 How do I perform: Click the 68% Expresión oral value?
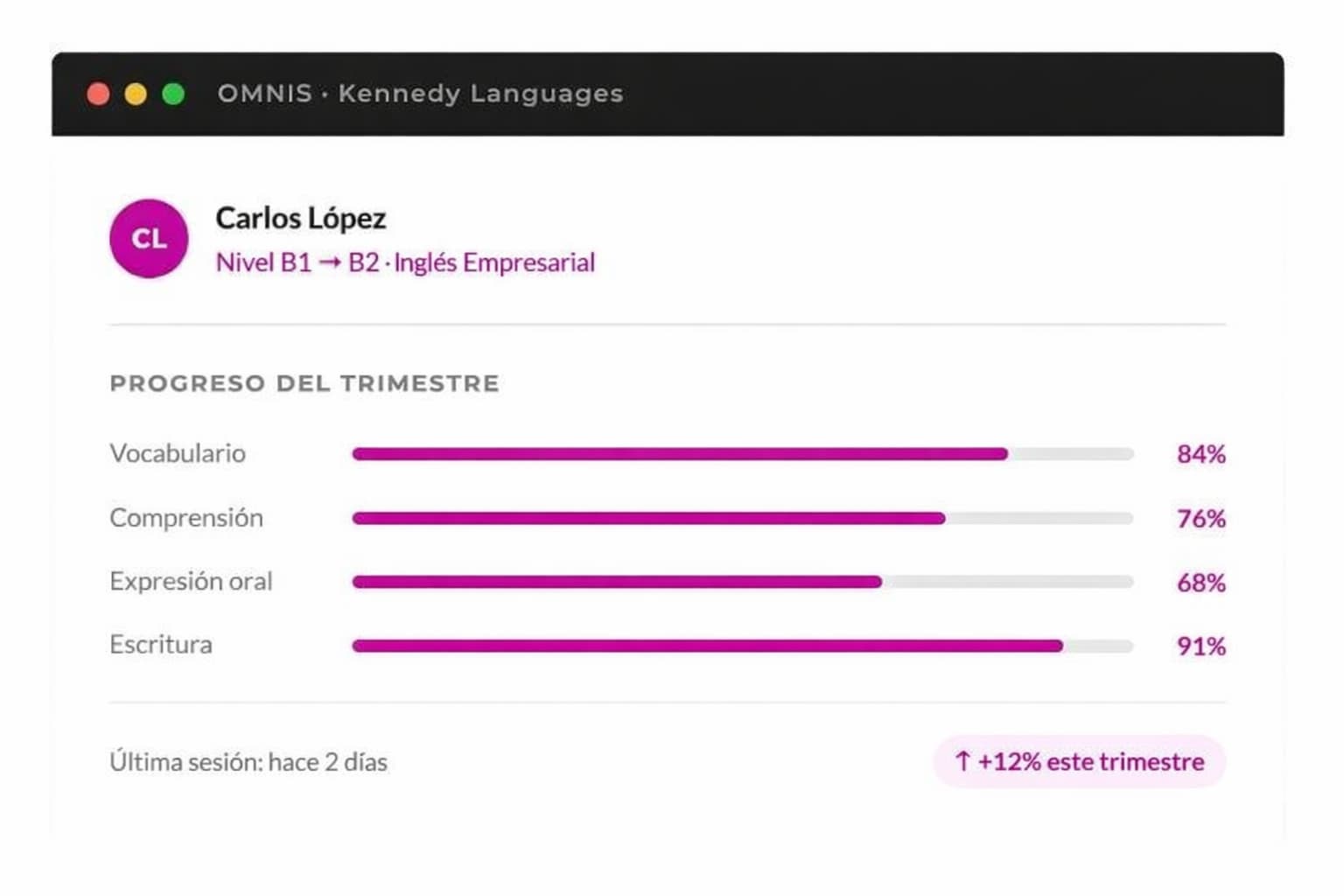pyautogui.click(x=1200, y=582)
